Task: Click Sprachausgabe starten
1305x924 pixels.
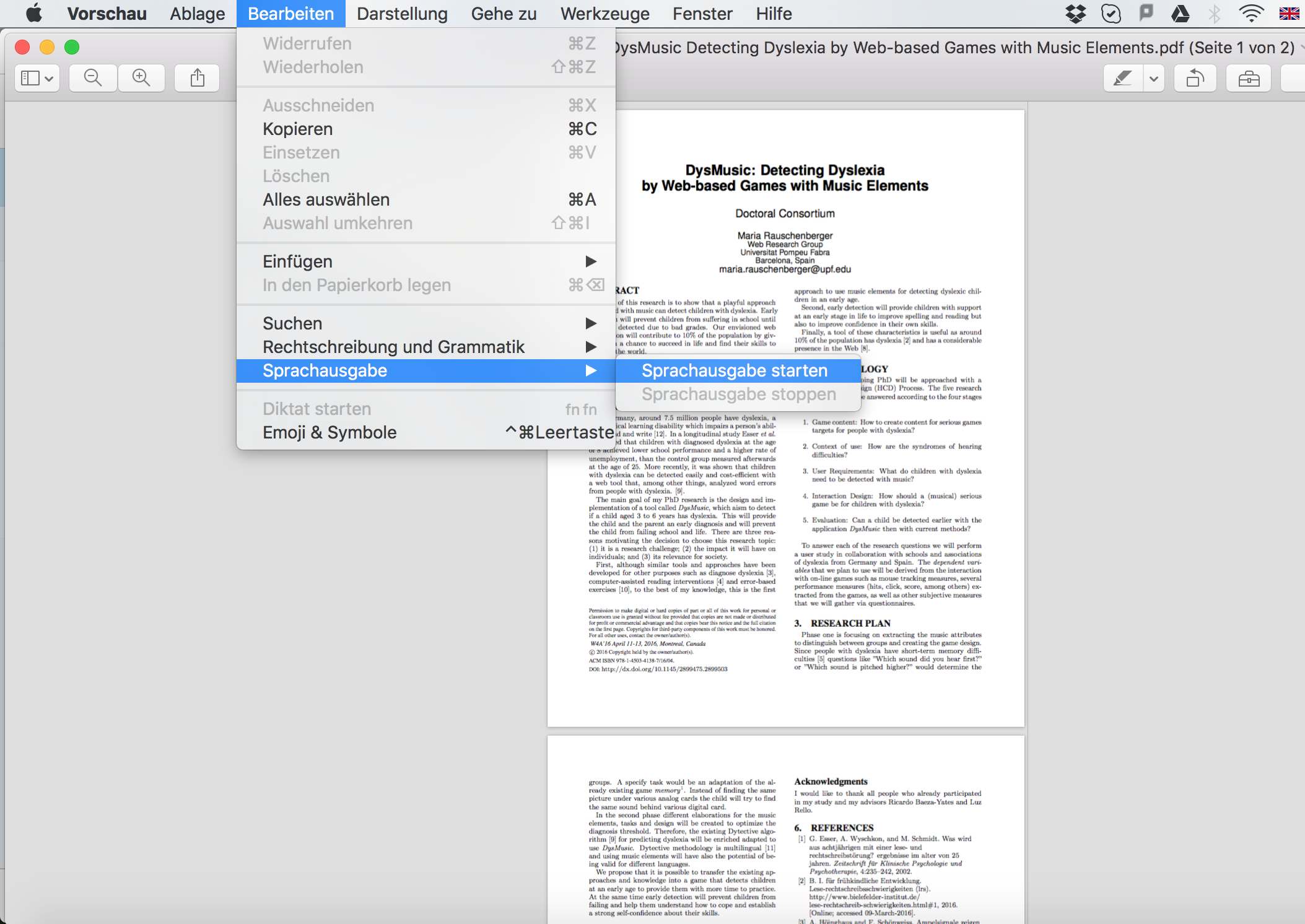Action: (x=735, y=370)
